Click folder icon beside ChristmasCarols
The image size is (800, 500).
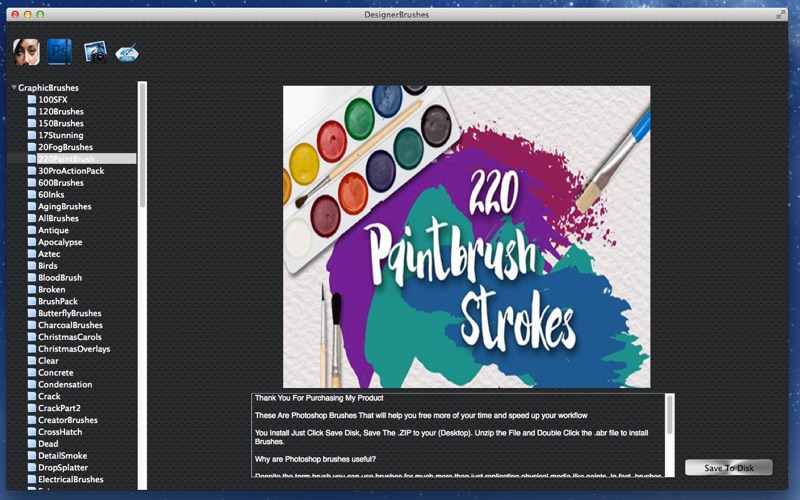32,337
